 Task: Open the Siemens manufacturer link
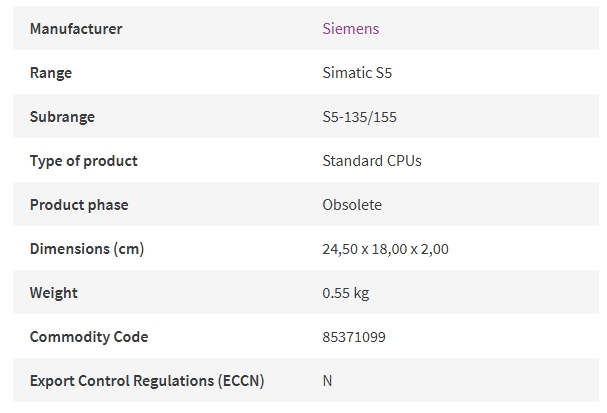coord(351,29)
